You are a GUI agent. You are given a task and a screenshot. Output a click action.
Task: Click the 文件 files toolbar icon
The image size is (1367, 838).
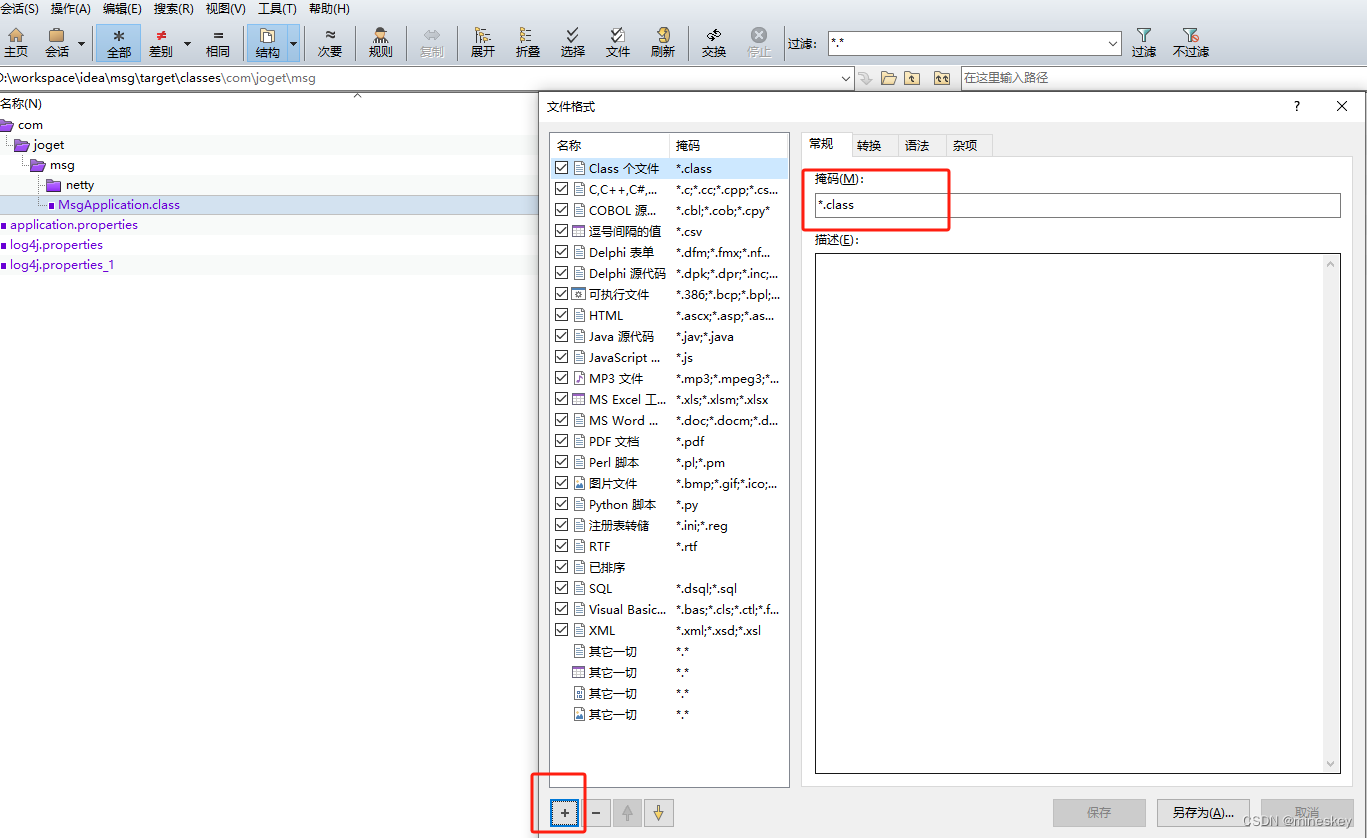(x=618, y=43)
